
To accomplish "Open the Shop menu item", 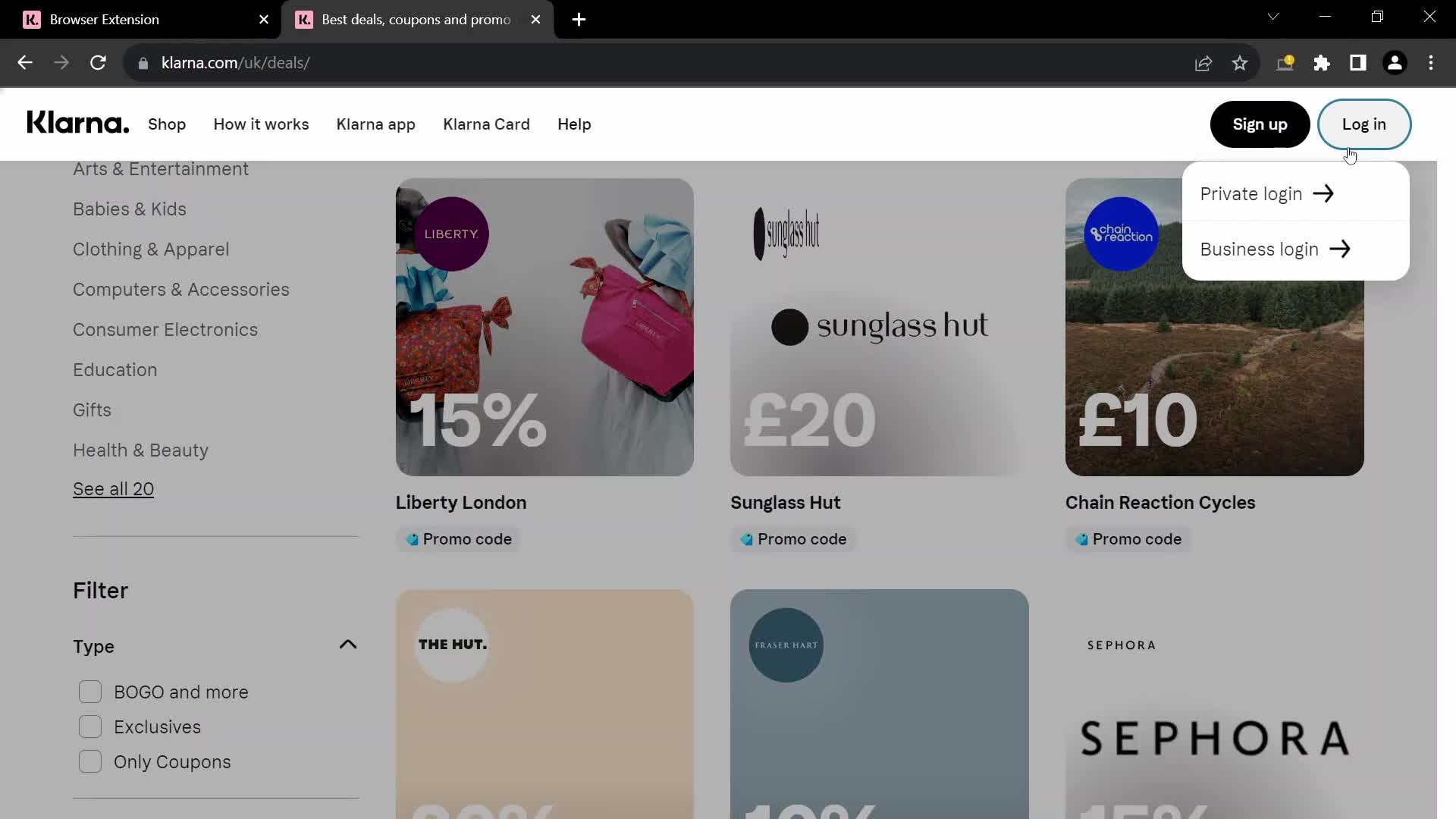I will 167,124.
